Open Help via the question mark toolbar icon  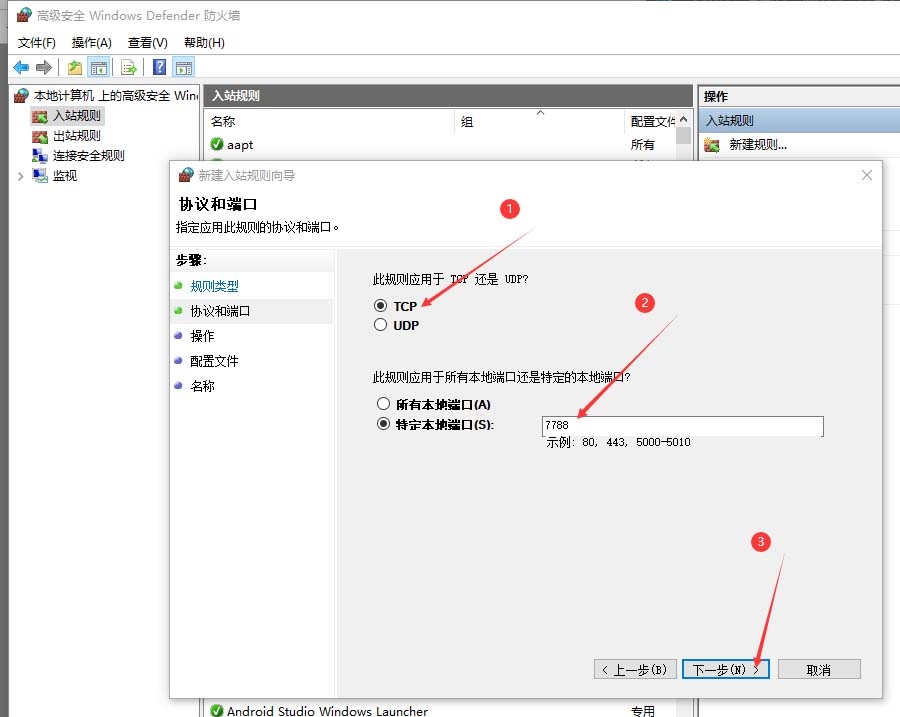160,68
